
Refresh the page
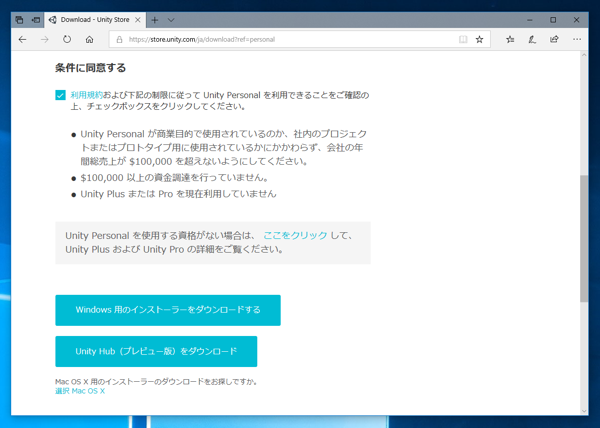click(67, 39)
